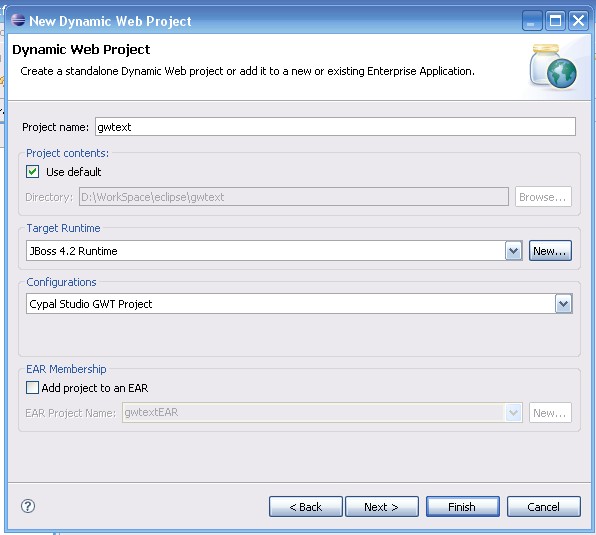Click the JBoss 4.2 Runtime text

click(x=73, y=251)
